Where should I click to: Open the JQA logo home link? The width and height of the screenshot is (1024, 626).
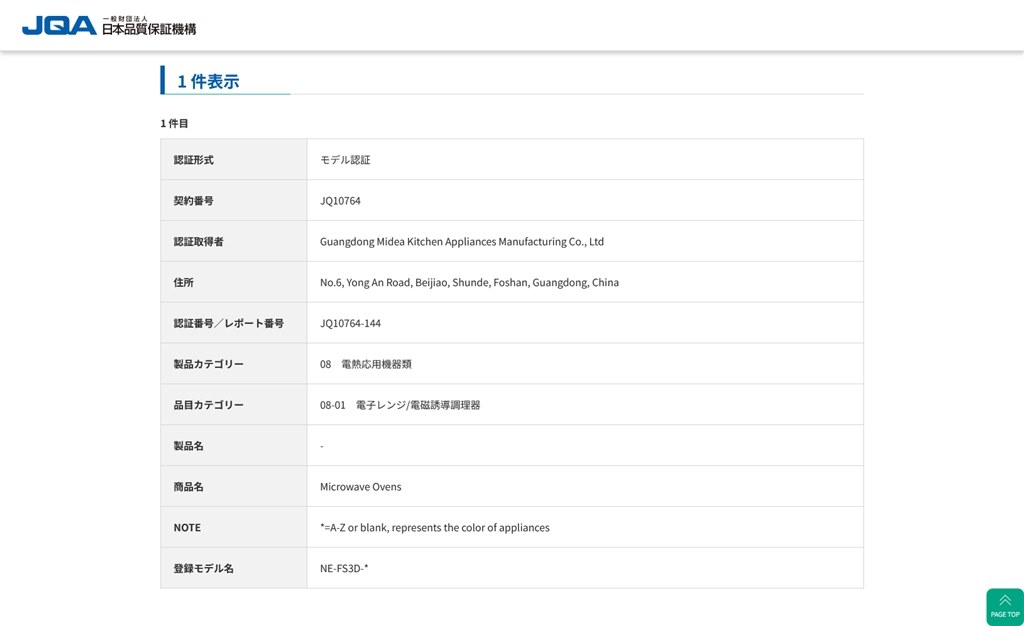coord(108,25)
